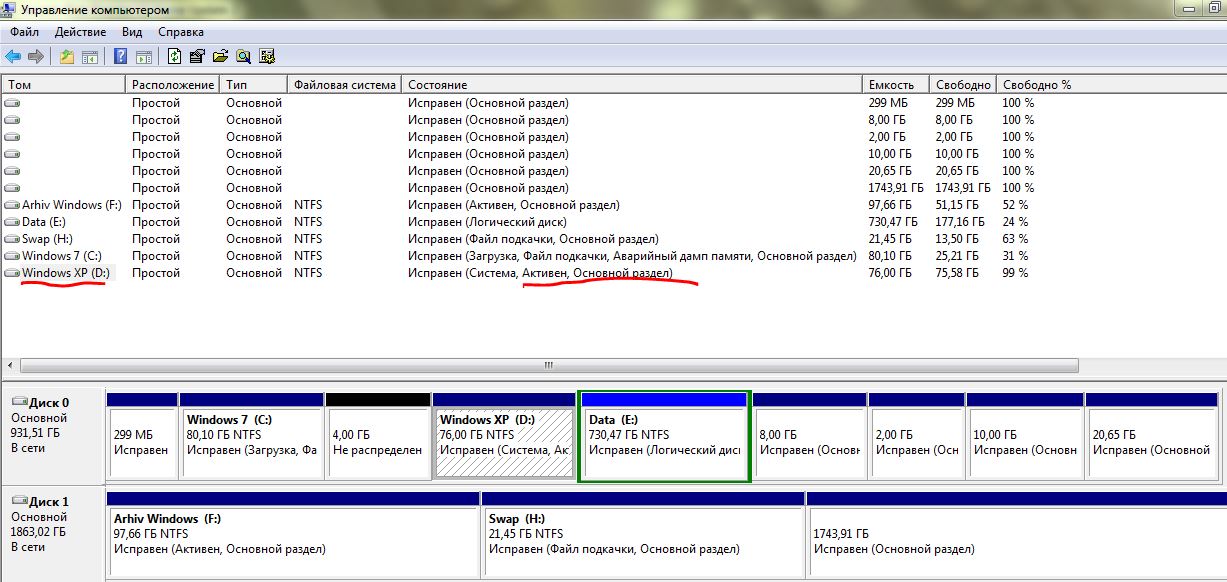Select the drive icon of Arhiv Windows (F:)
Screen dimensions: 1227x582
(x=12, y=205)
